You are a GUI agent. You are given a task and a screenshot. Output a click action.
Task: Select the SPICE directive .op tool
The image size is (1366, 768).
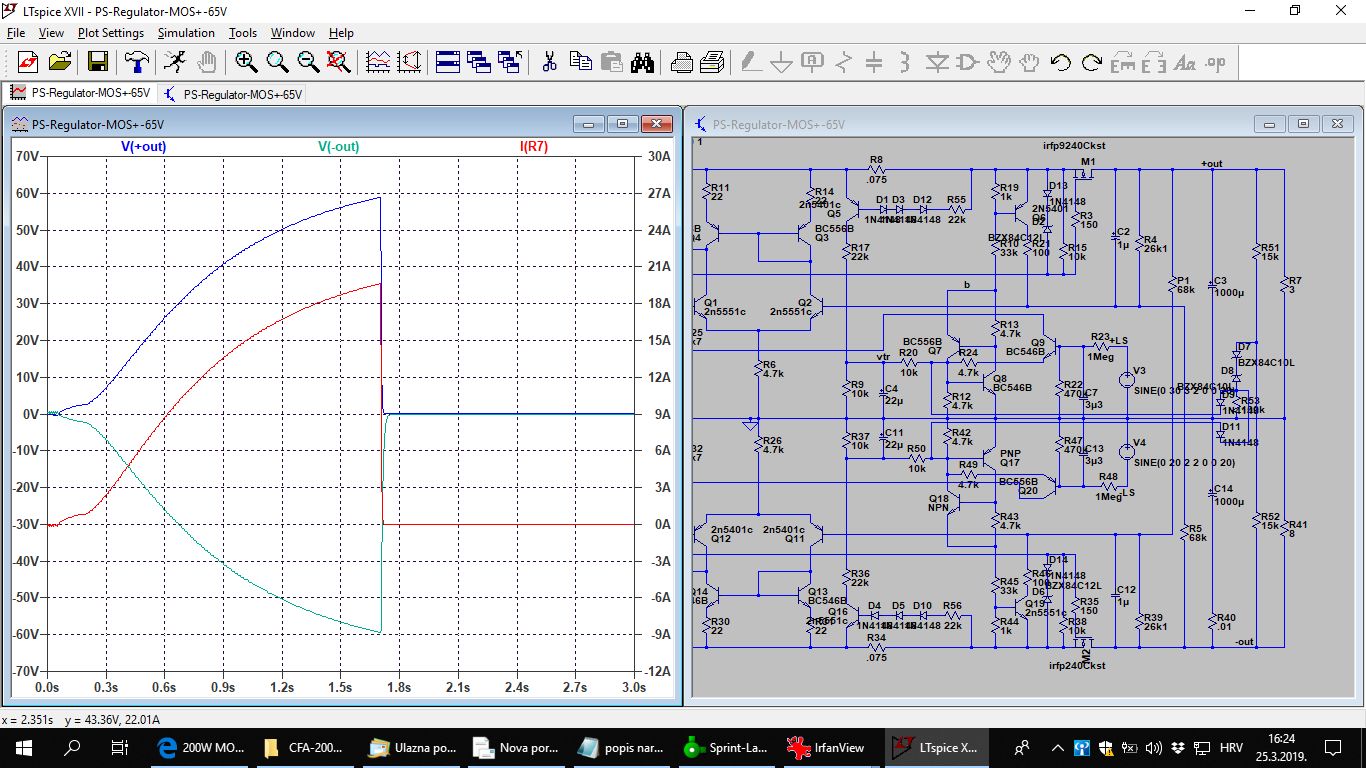click(1215, 62)
